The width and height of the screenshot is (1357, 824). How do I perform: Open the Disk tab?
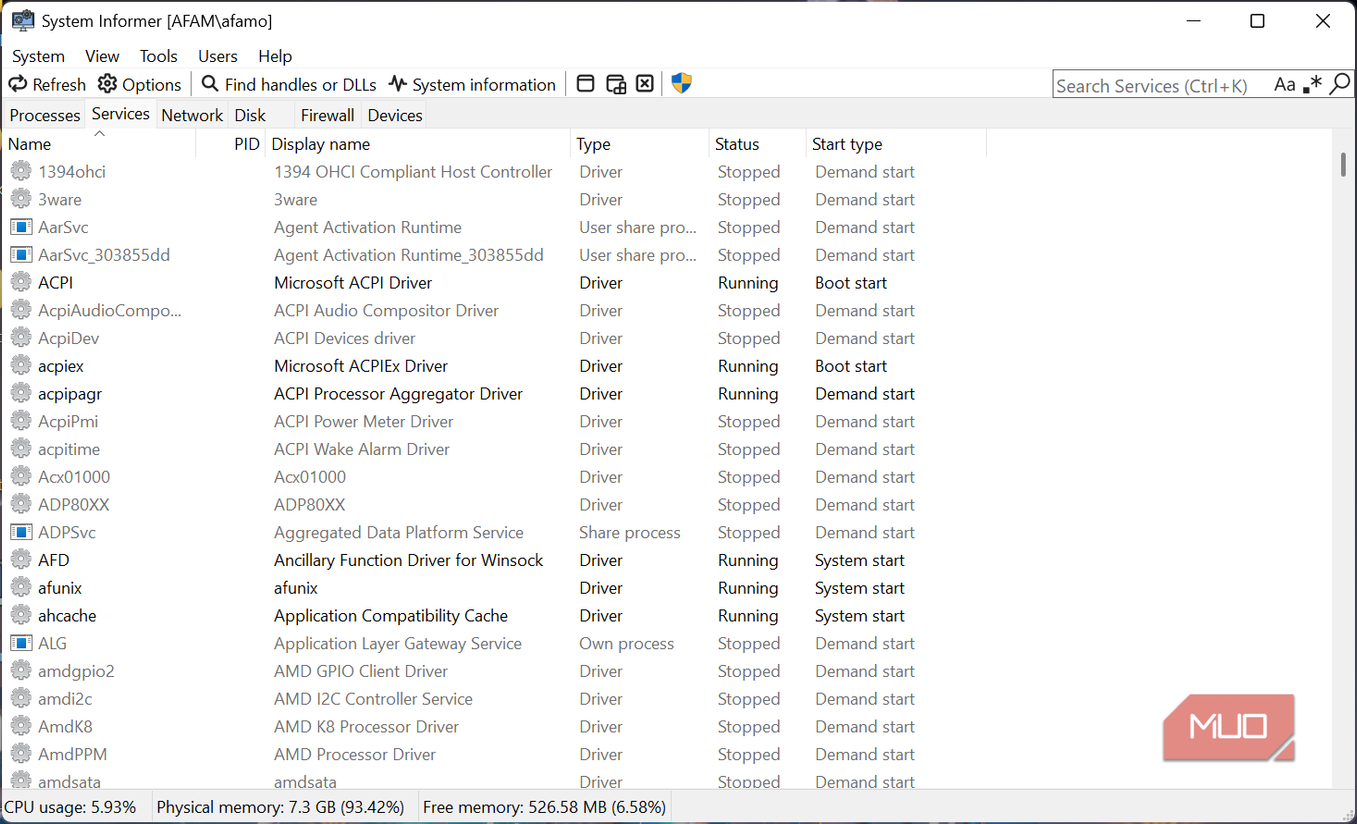pos(250,115)
